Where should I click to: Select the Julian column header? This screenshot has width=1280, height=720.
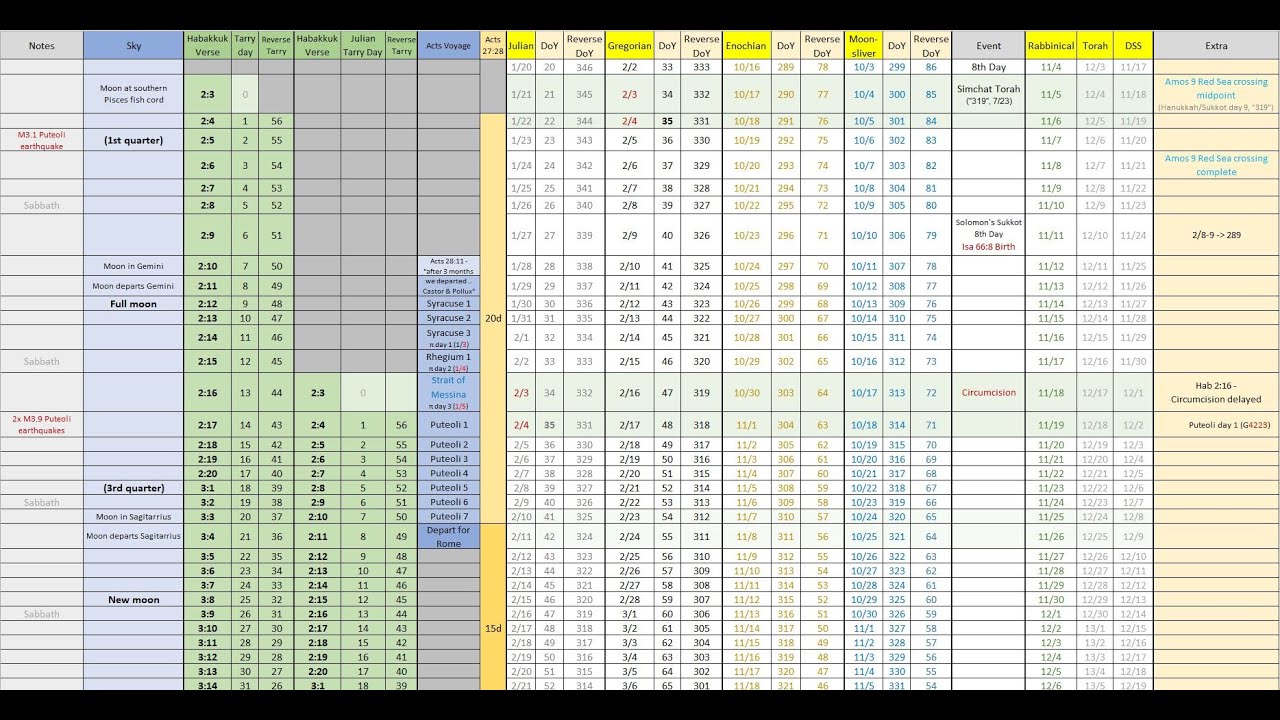[x=521, y=46]
